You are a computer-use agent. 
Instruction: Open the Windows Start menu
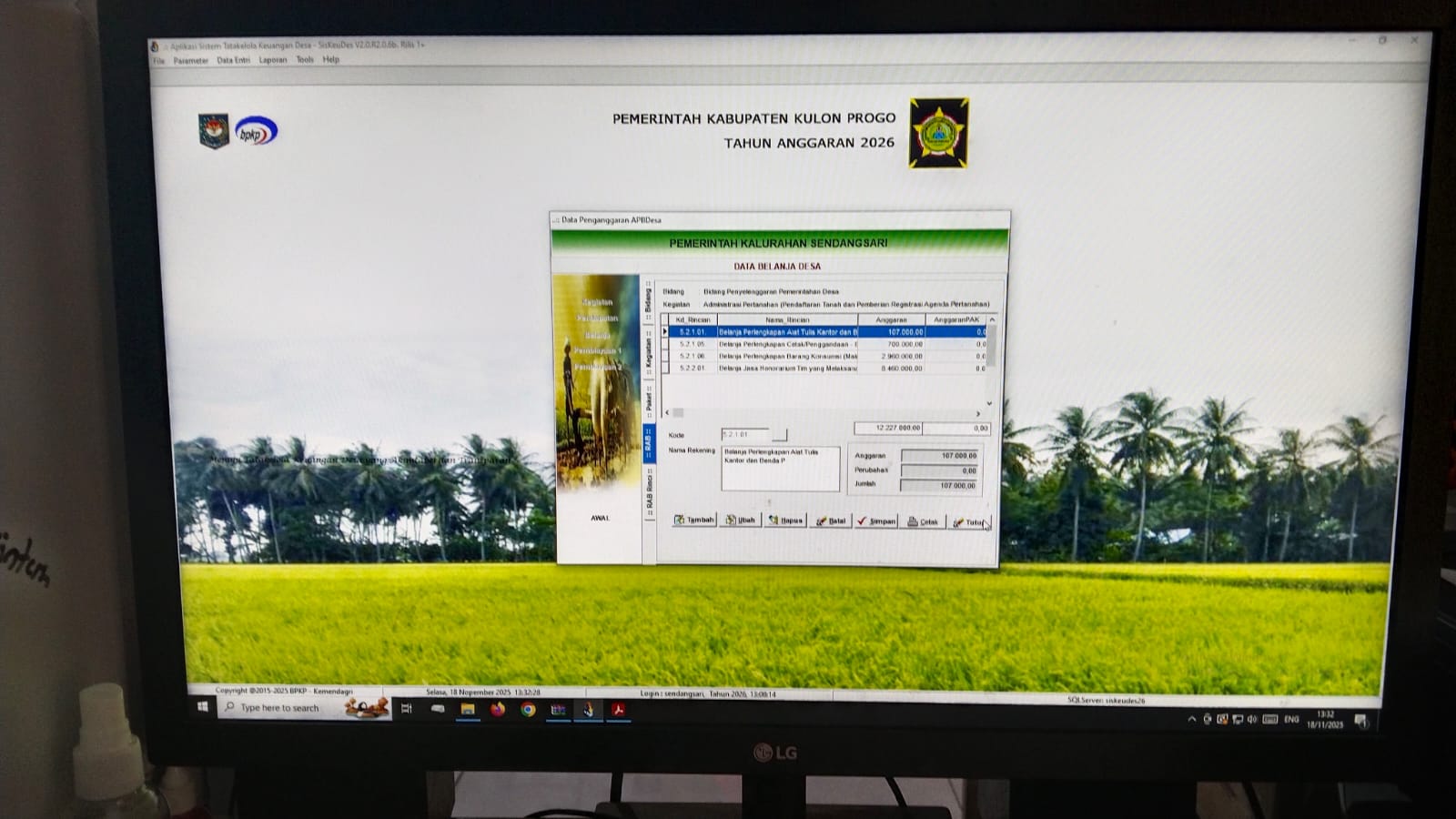203,707
